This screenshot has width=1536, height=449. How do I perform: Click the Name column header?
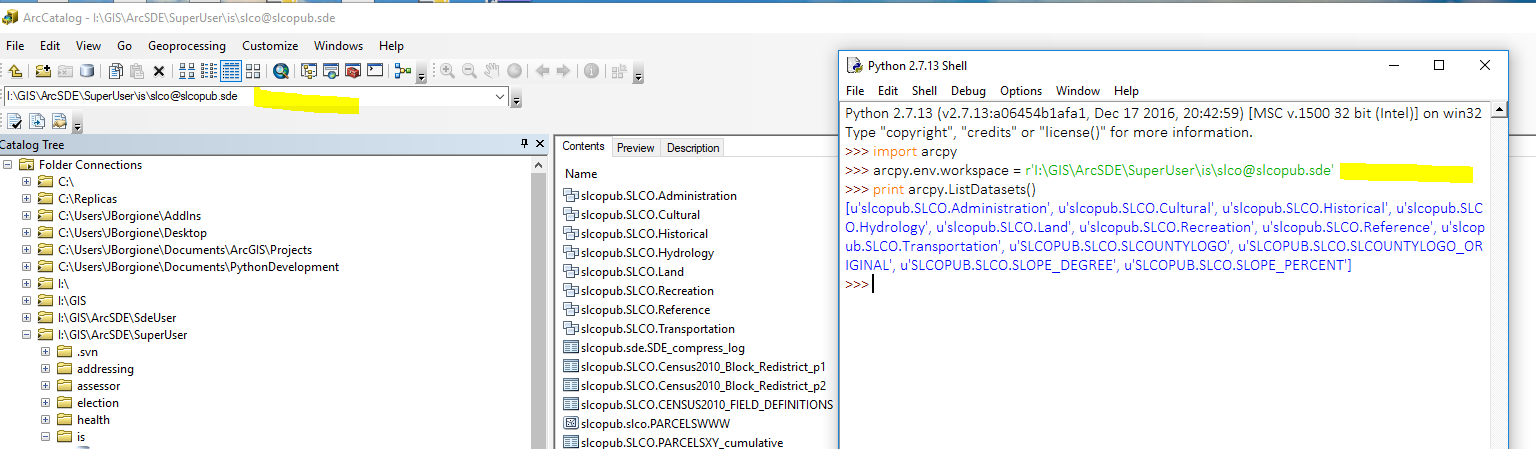pyautogui.click(x=581, y=174)
